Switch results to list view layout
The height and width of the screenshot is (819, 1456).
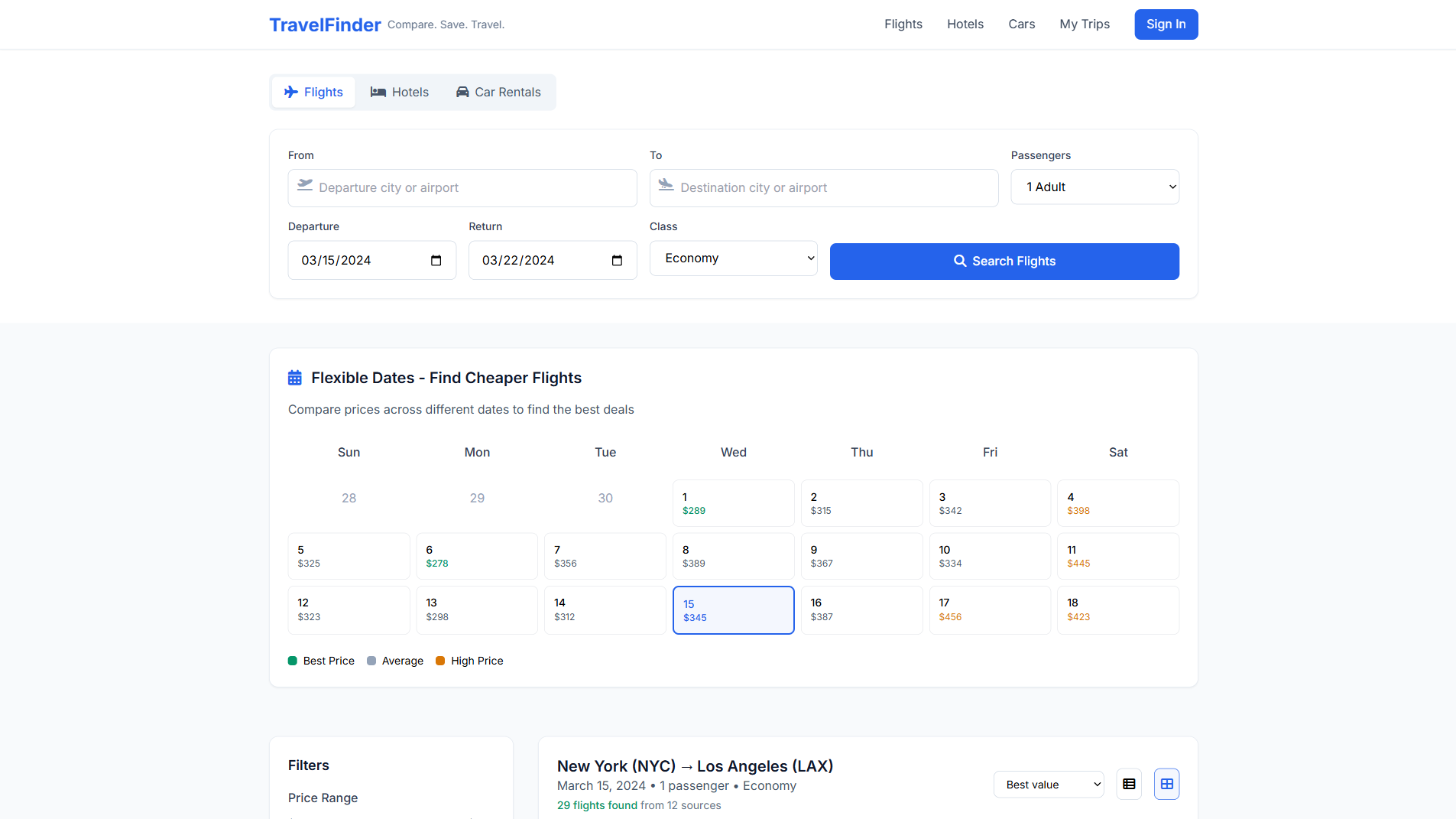click(1129, 784)
